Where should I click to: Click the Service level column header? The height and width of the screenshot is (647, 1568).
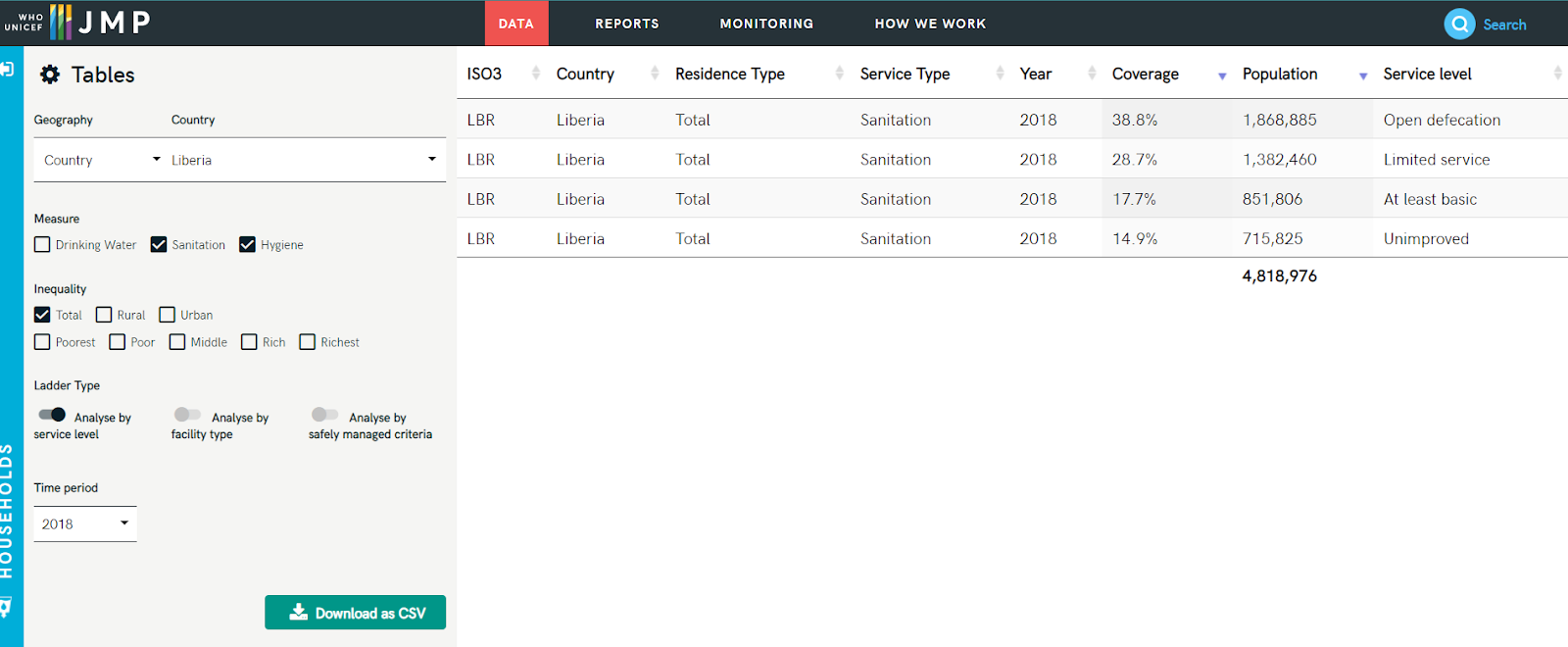tap(1427, 74)
